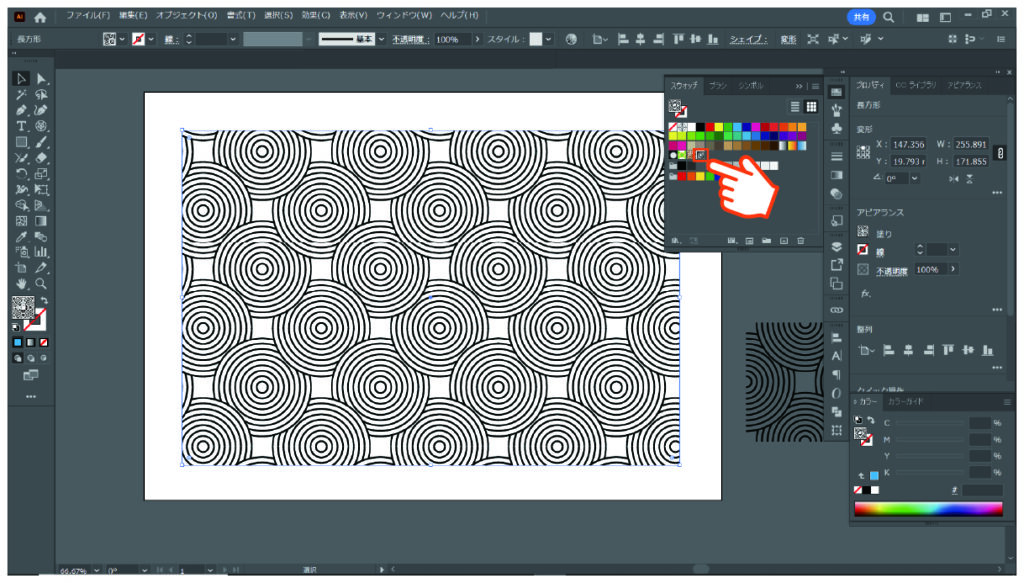The height and width of the screenshot is (583, 1024).
Task: Set toolbox paint mode to Gradient
Action: [x=31, y=342]
